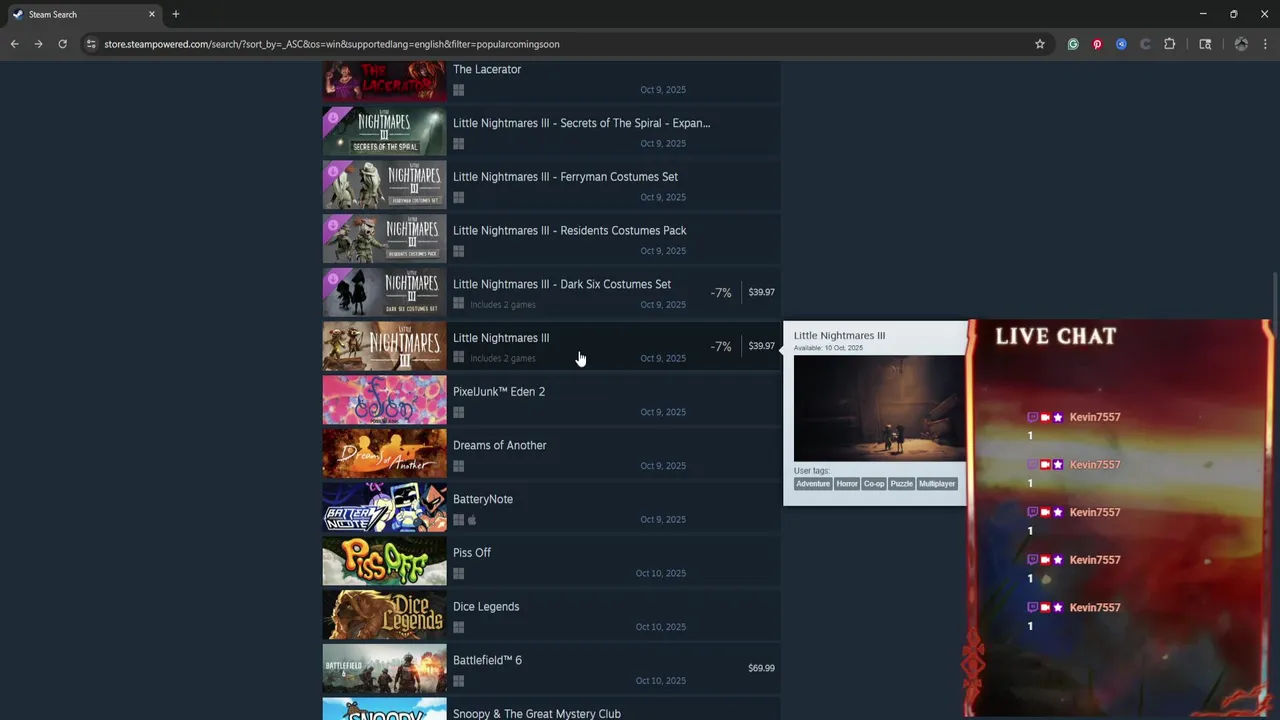Viewport: 1280px width, 720px height.
Task: Click the Dreams of Another thumbnail
Action: (384, 454)
